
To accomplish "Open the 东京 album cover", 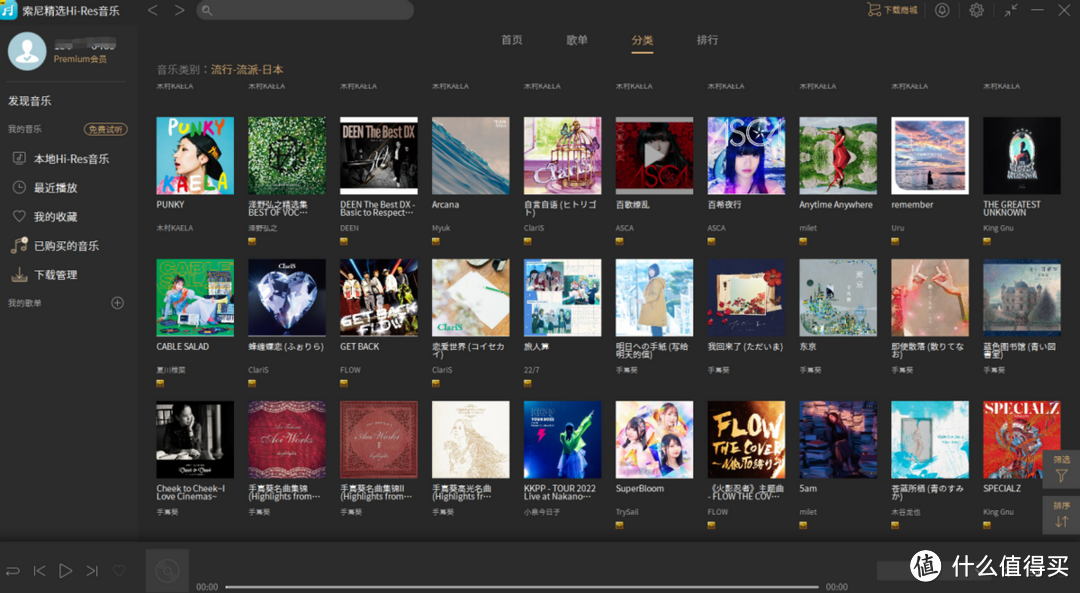I will pos(838,298).
